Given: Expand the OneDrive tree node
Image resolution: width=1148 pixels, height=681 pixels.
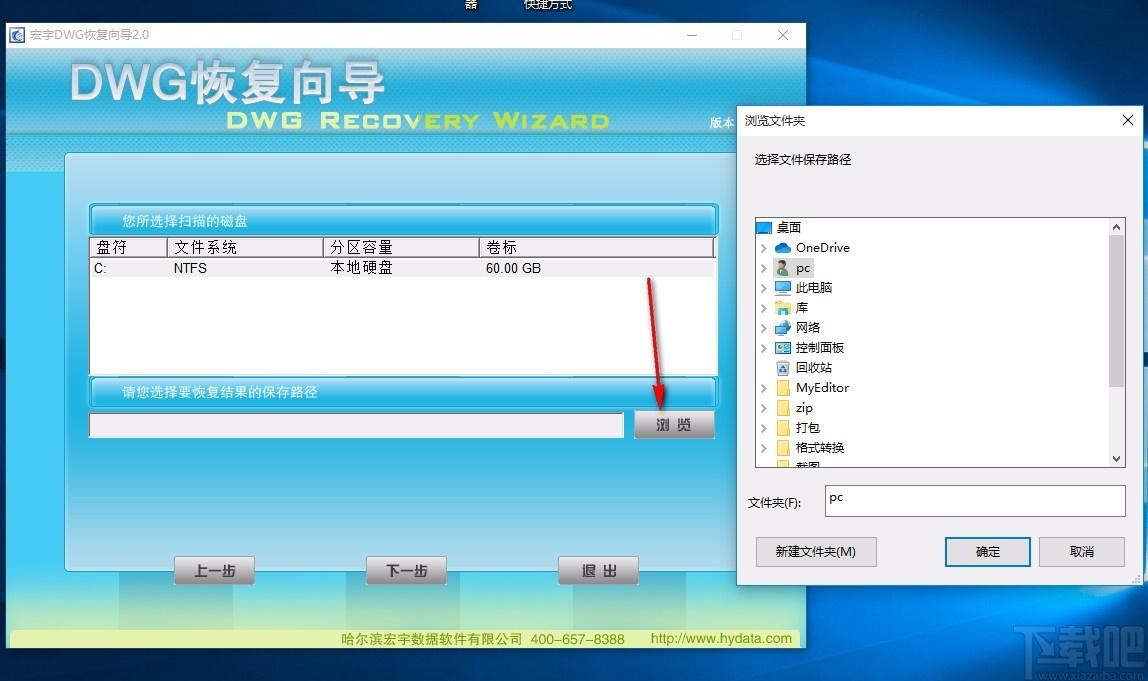Looking at the screenshot, I should (x=764, y=248).
